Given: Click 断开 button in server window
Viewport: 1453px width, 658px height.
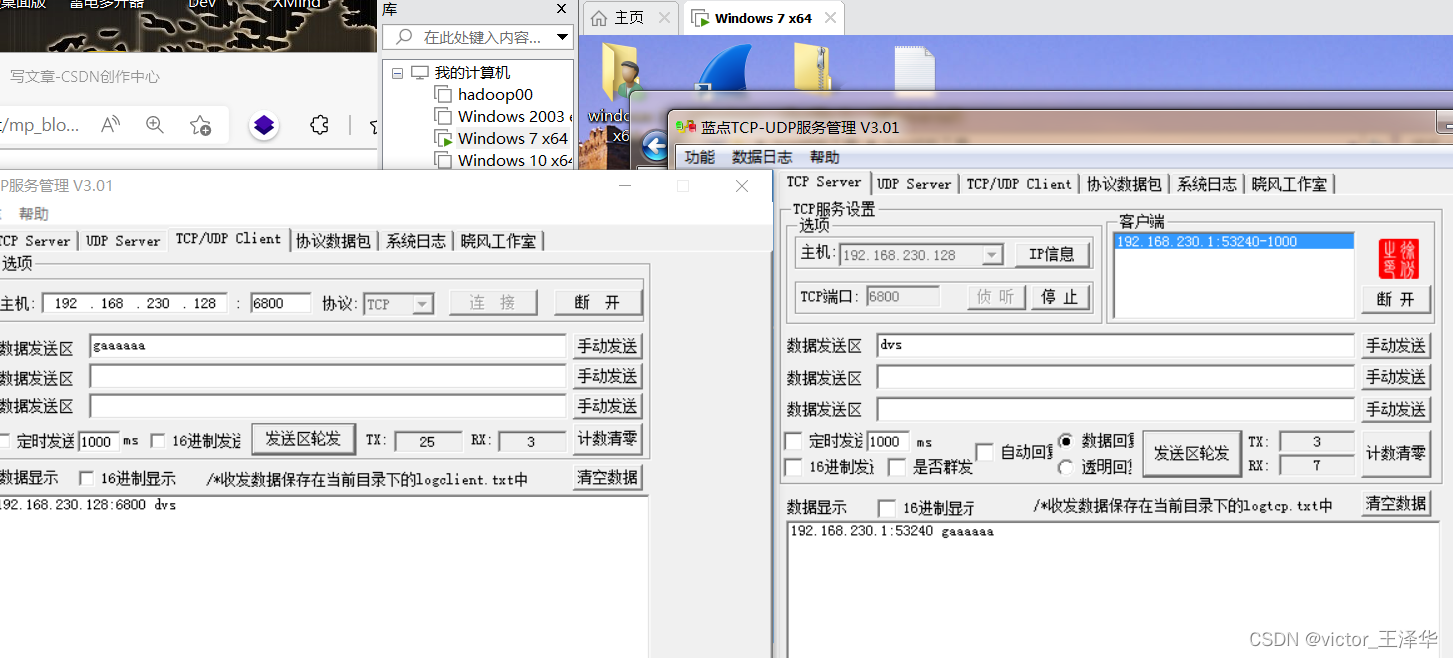Looking at the screenshot, I should (1396, 299).
